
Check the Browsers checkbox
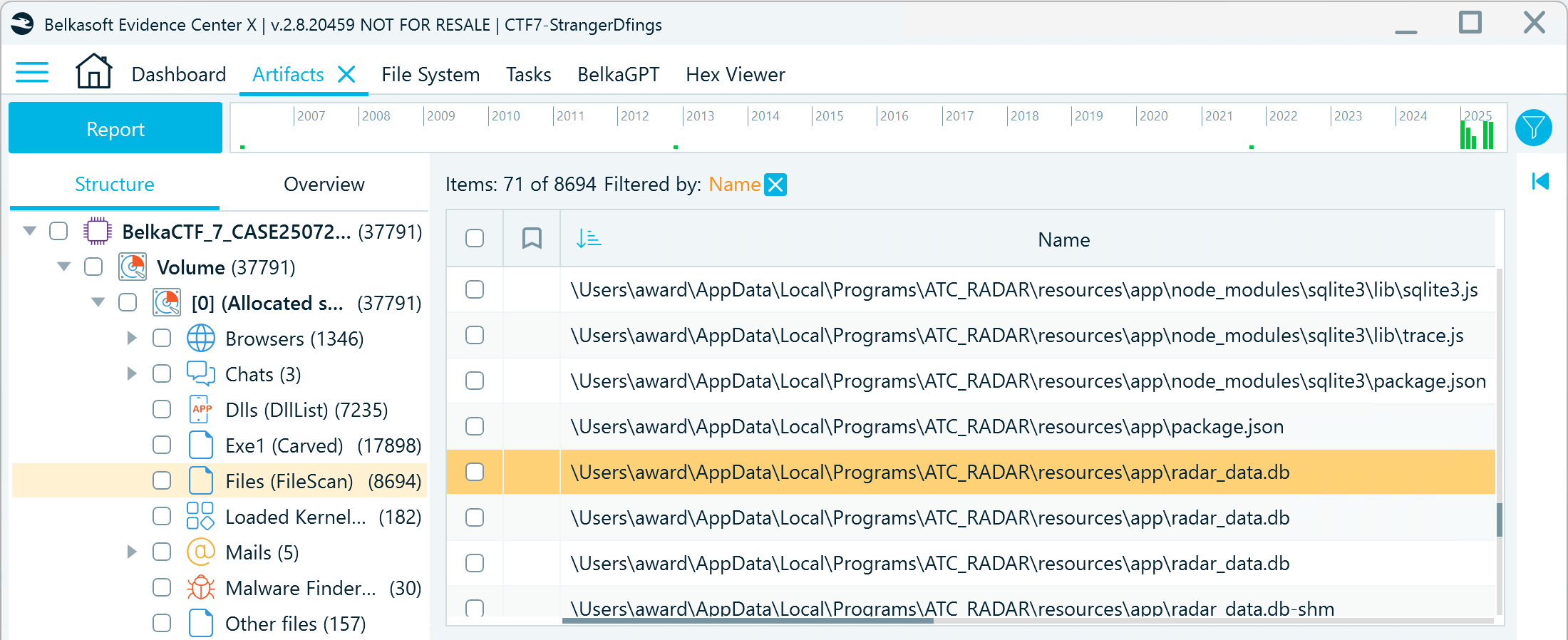point(162,338)
